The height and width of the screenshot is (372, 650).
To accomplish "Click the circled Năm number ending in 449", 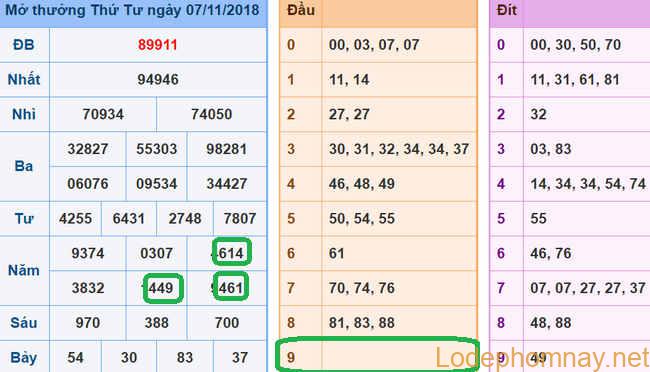I will pos(163,287).
